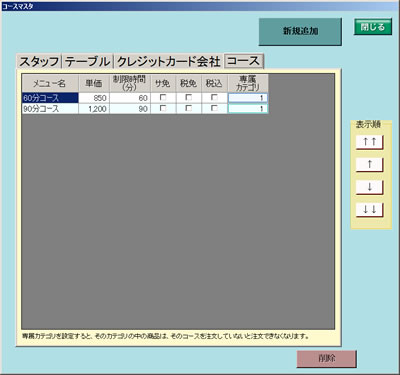Toggle サ免 checkbox for 60分コース
The width and height of the screenshot is (400, 375).
tap(163, 98)
